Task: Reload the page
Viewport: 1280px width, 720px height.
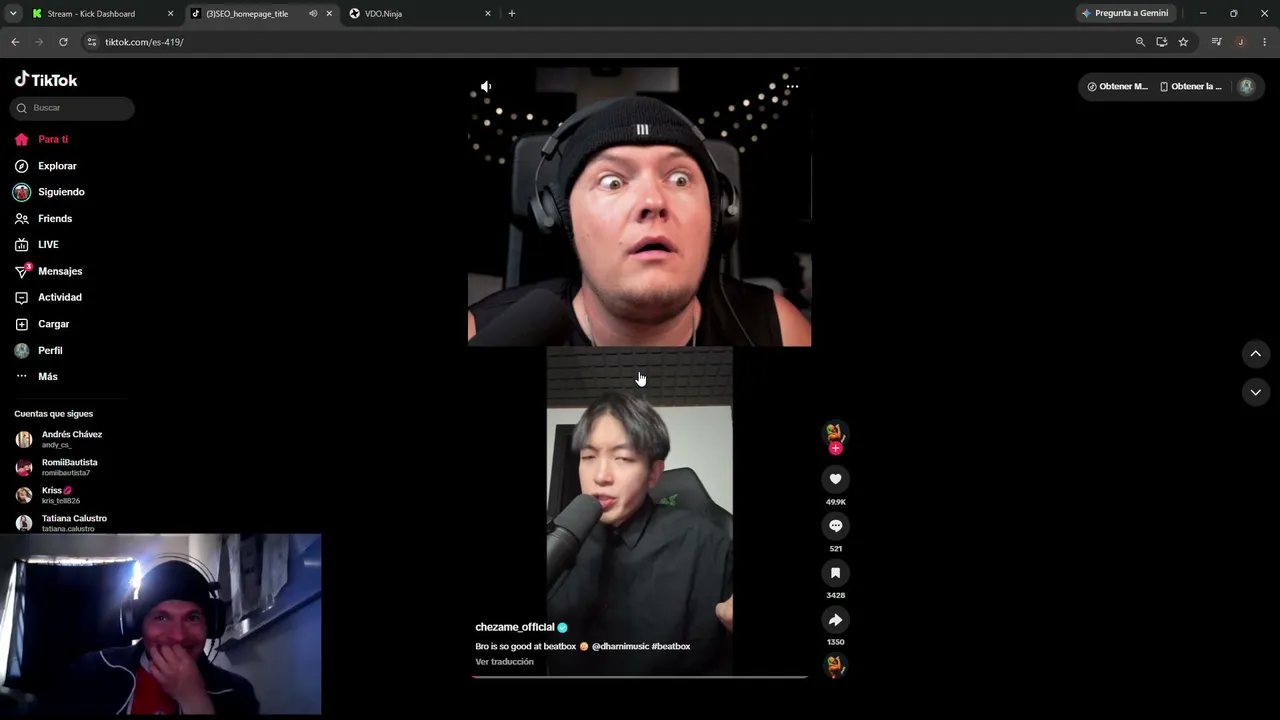Action: pos(63,42)
